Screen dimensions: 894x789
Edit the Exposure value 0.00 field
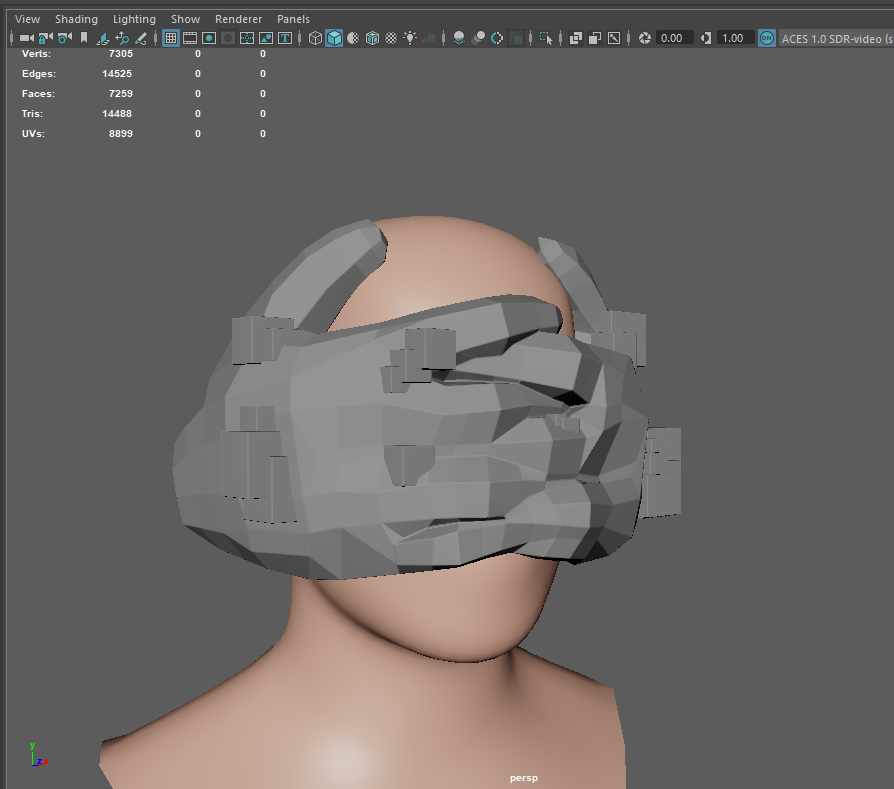(x=674, y=38)
